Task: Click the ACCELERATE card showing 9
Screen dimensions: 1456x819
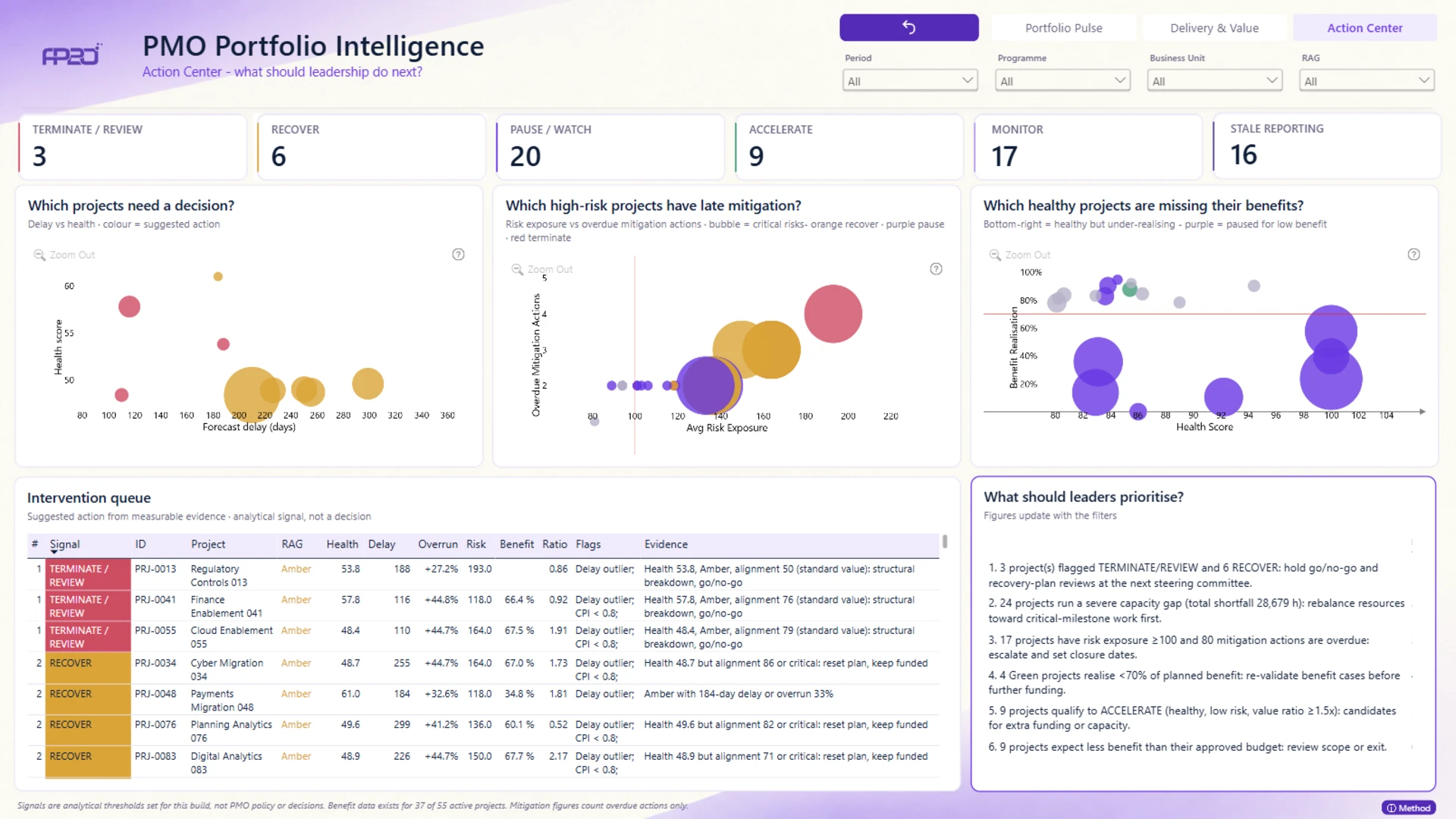Action: (x=849, y=146)
